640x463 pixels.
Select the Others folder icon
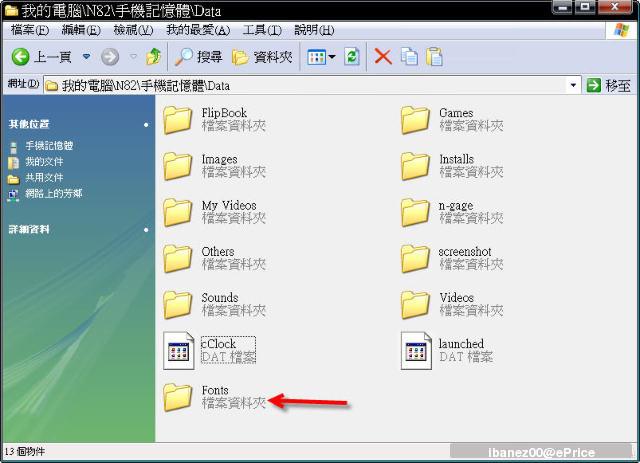(178, 258)
